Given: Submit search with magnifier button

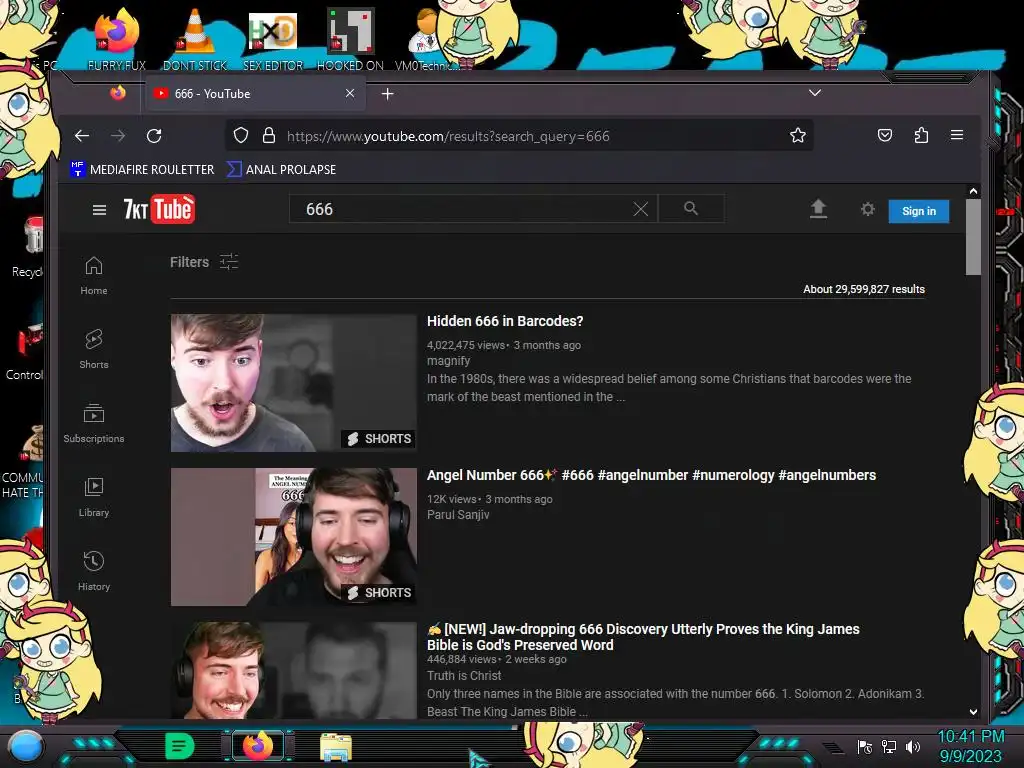Looking at the screenshot, I should pos(691,209).
